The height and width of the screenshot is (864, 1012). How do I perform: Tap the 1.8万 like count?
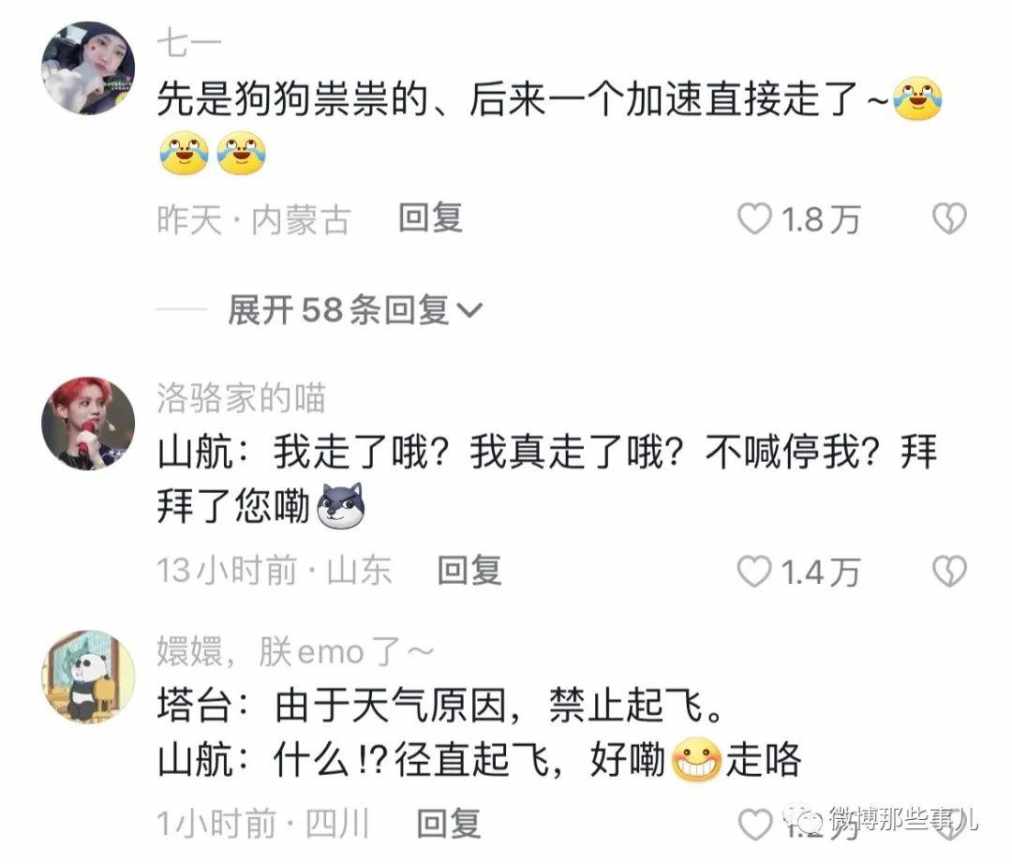click(821, 219)
